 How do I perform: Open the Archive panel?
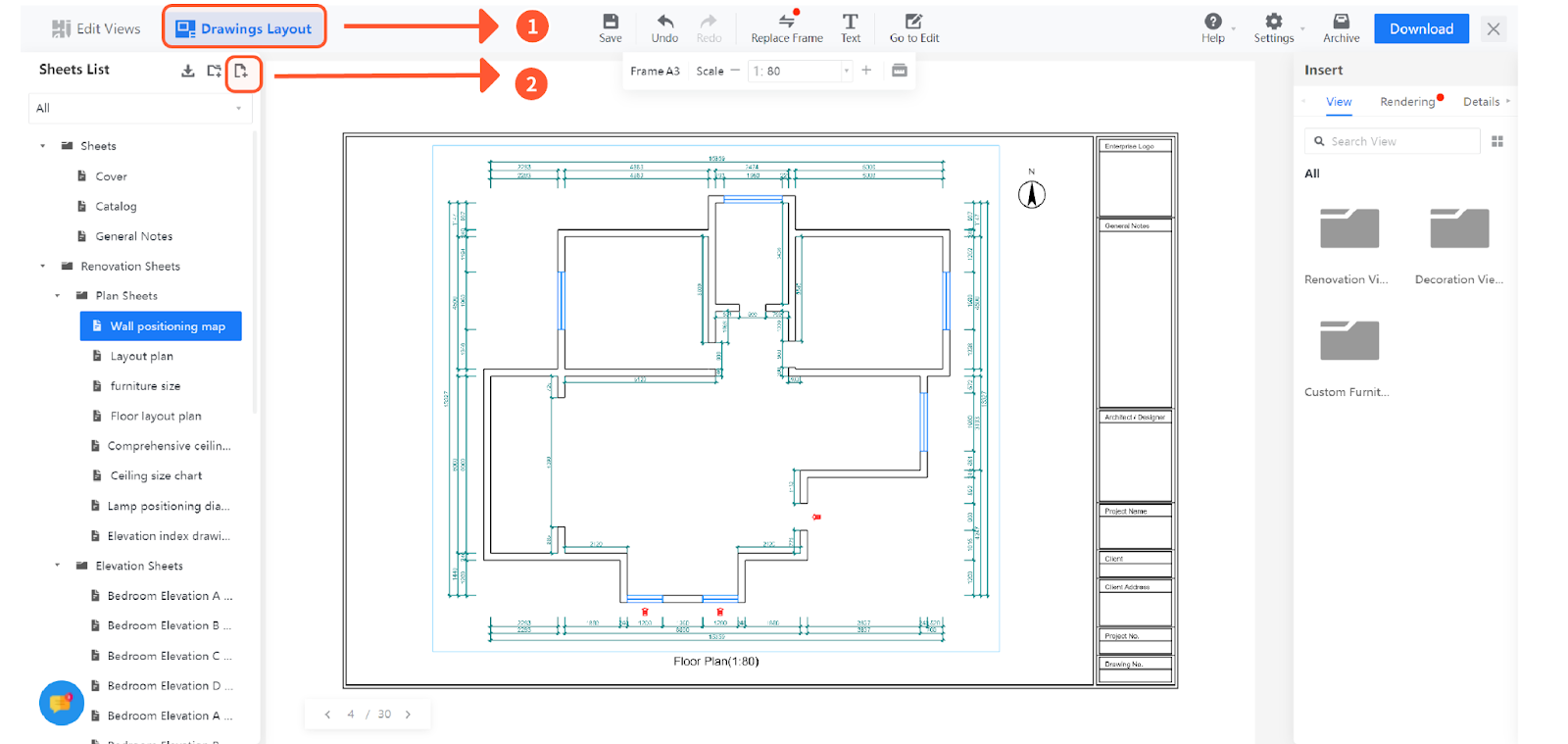tap(1341, 27)
